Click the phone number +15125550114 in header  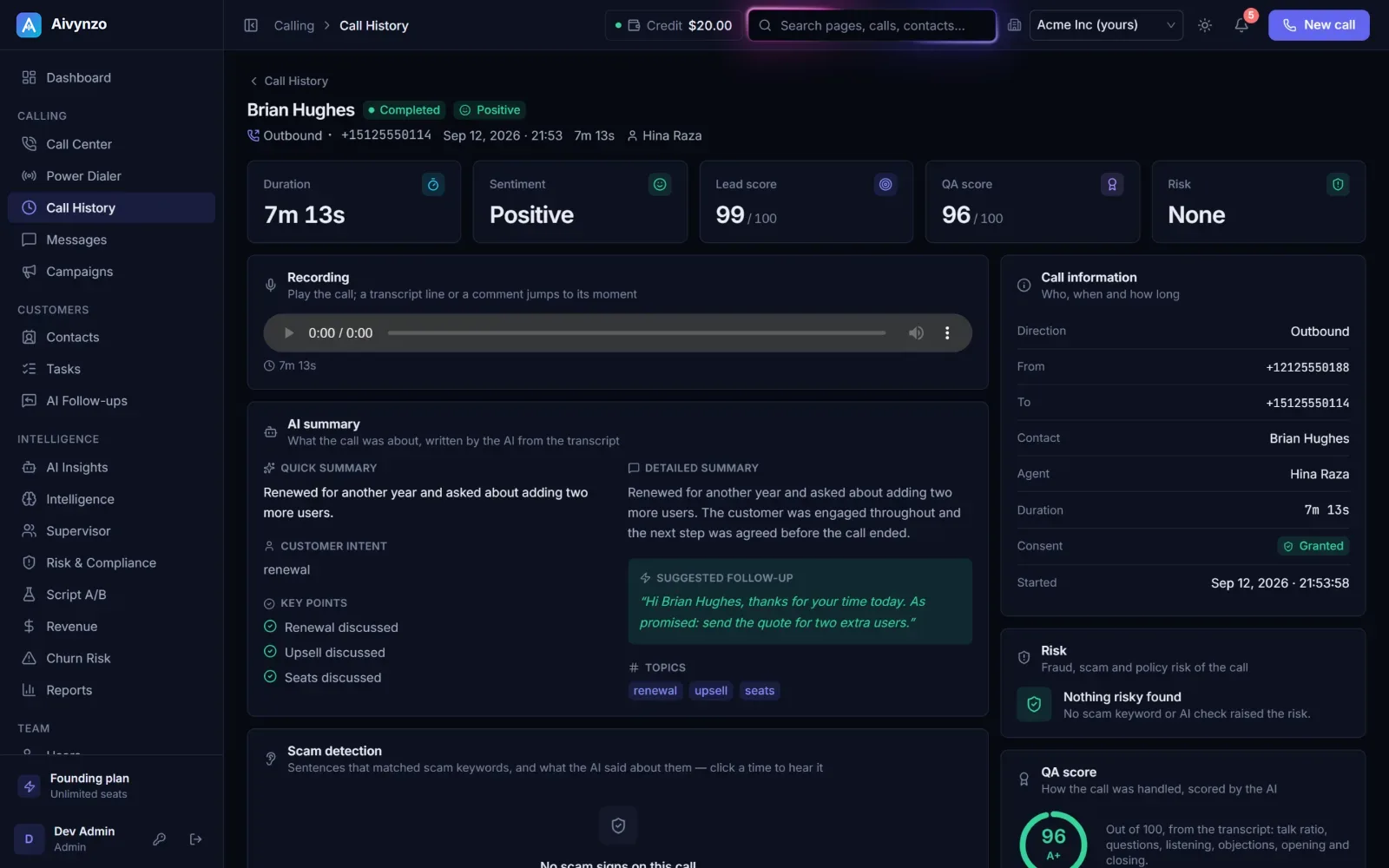click(x=386, y=135)
